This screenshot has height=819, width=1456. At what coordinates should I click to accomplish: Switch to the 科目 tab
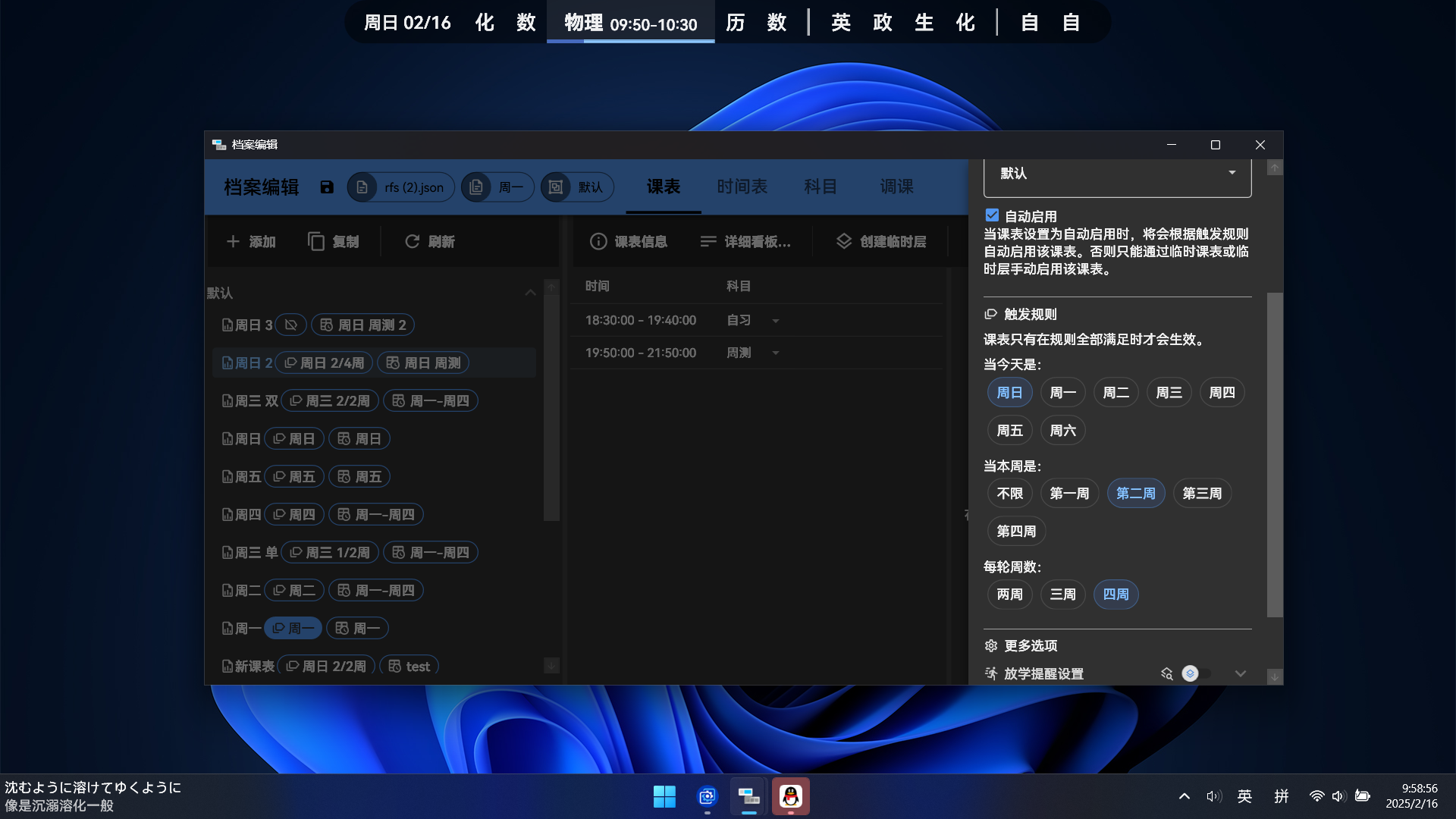[x=820, y=187]
